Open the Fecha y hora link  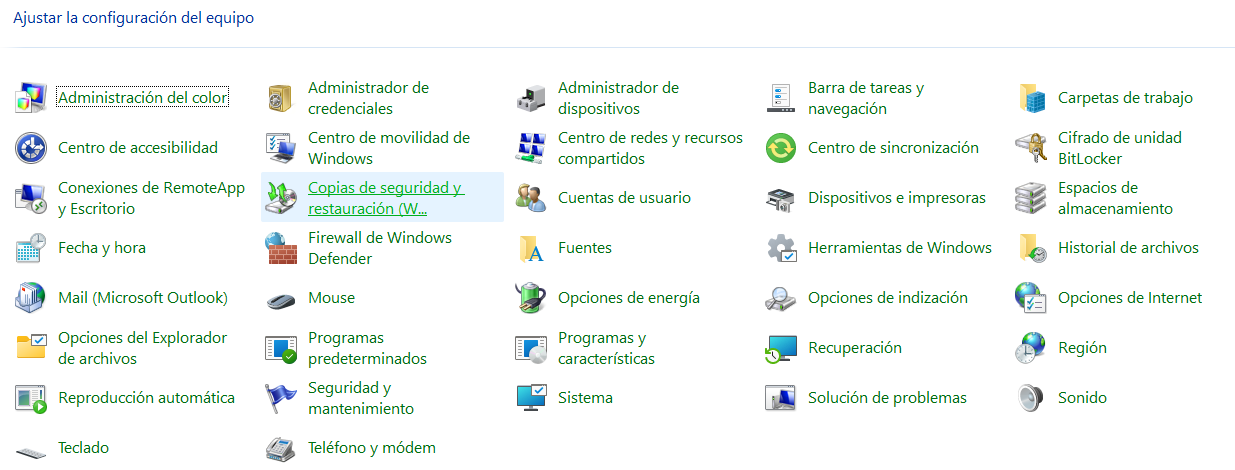pos(102,248)
